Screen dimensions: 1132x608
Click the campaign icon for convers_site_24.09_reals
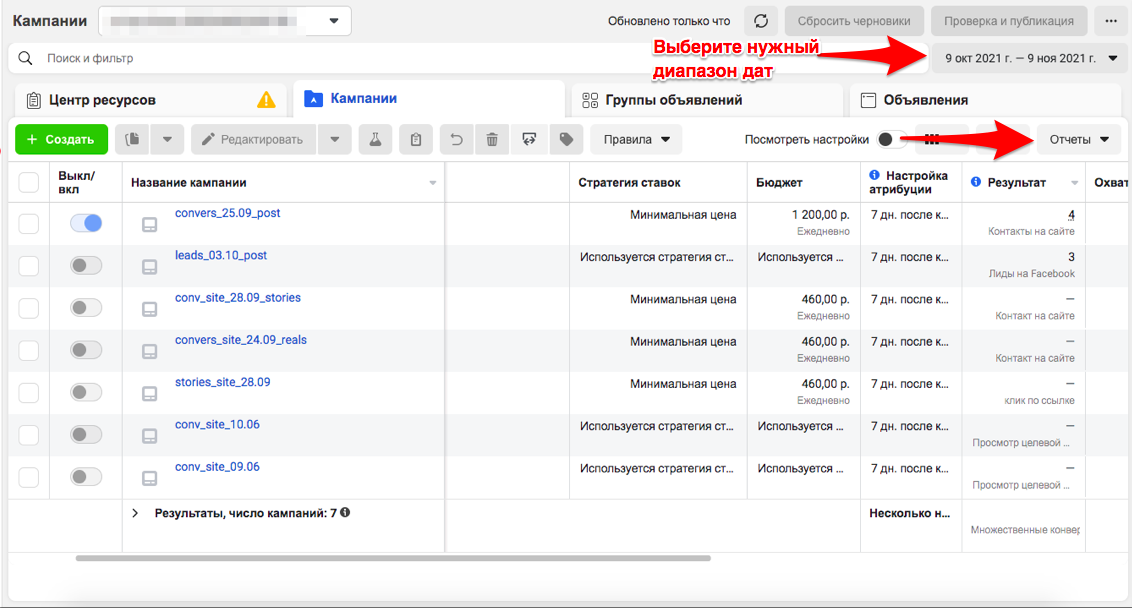[x=149, y=352]
